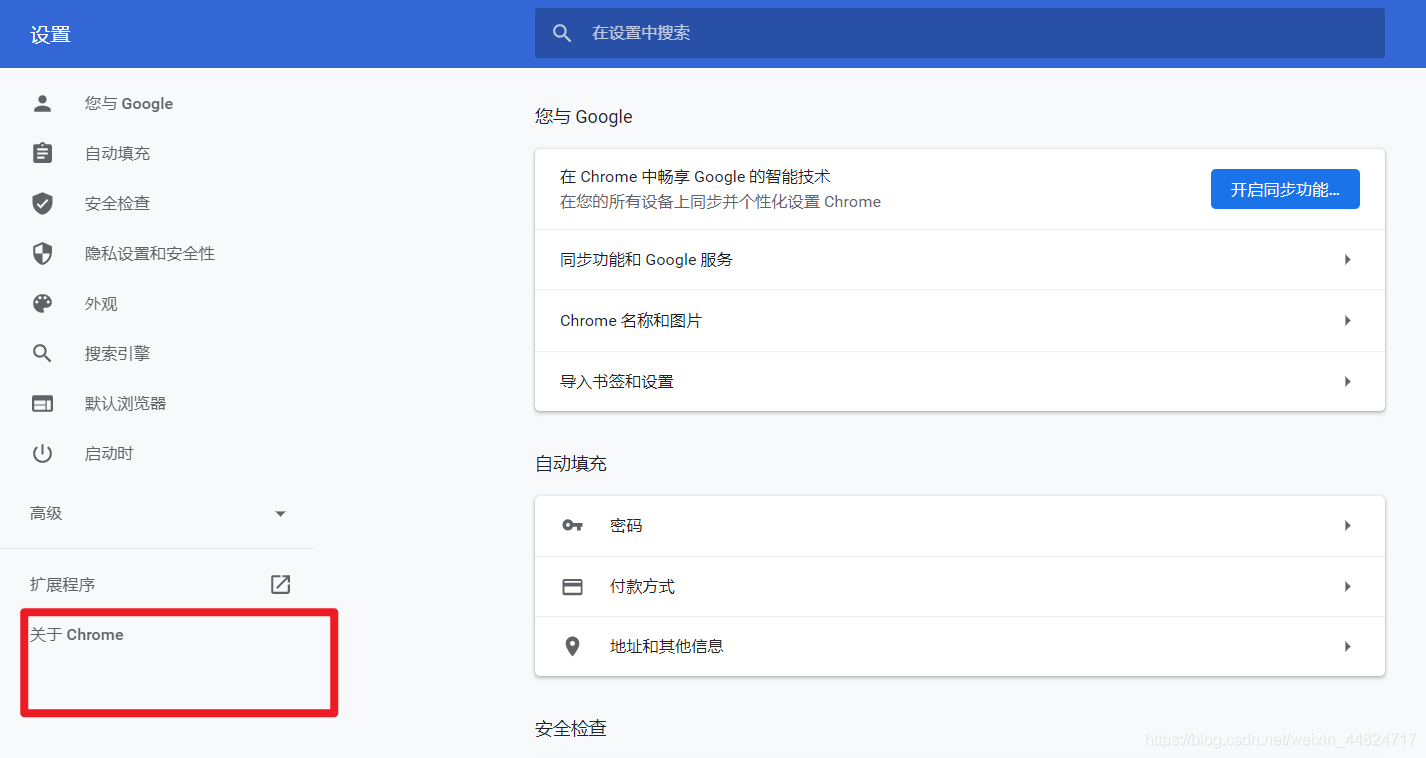1426x758 pixels.
Task: Open the 密码 settings row
Action: click(960, 525)
